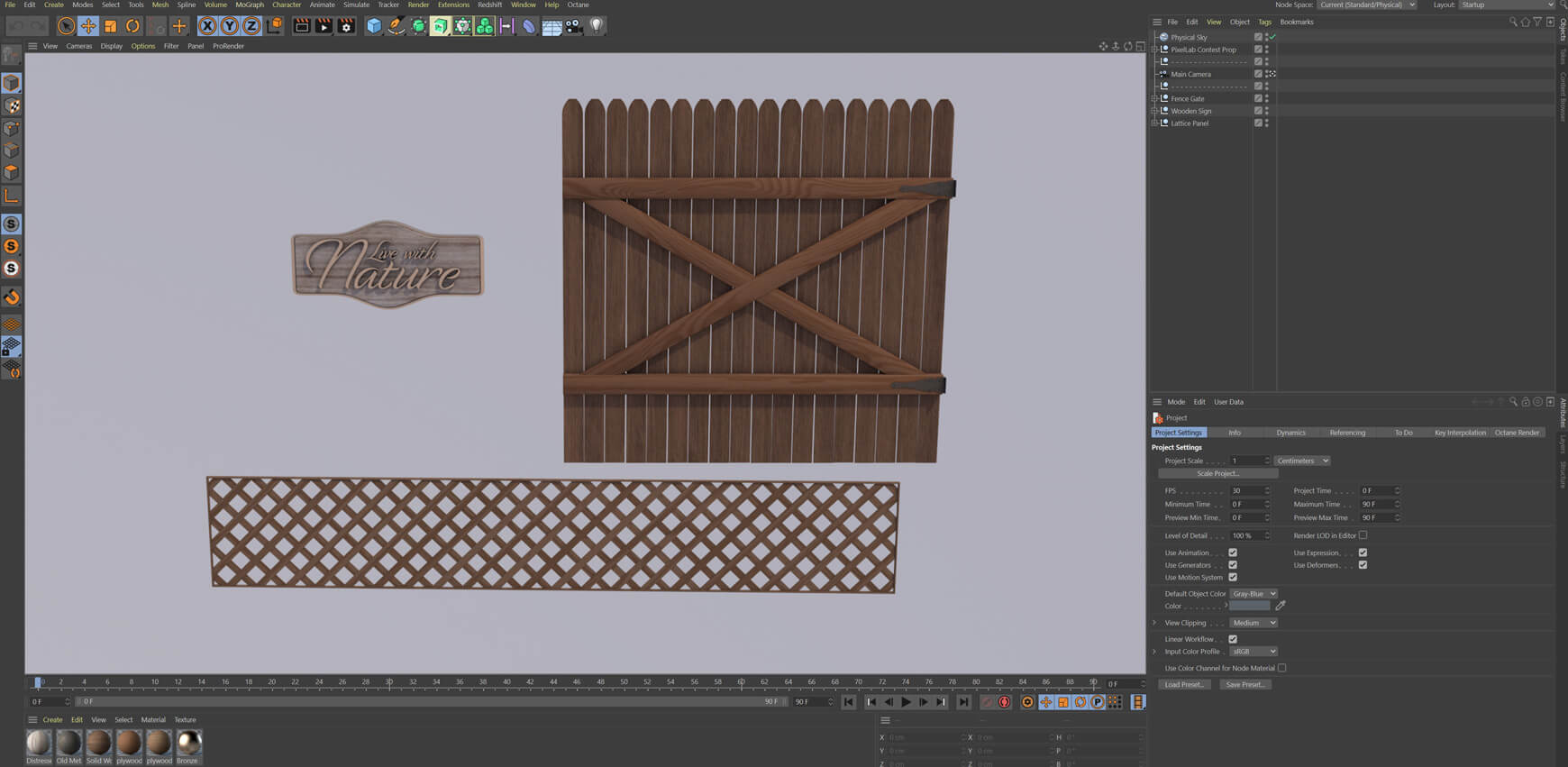Toggle the X axis lock
Viewport: 1568px width, 767px height.
(208, 26)
